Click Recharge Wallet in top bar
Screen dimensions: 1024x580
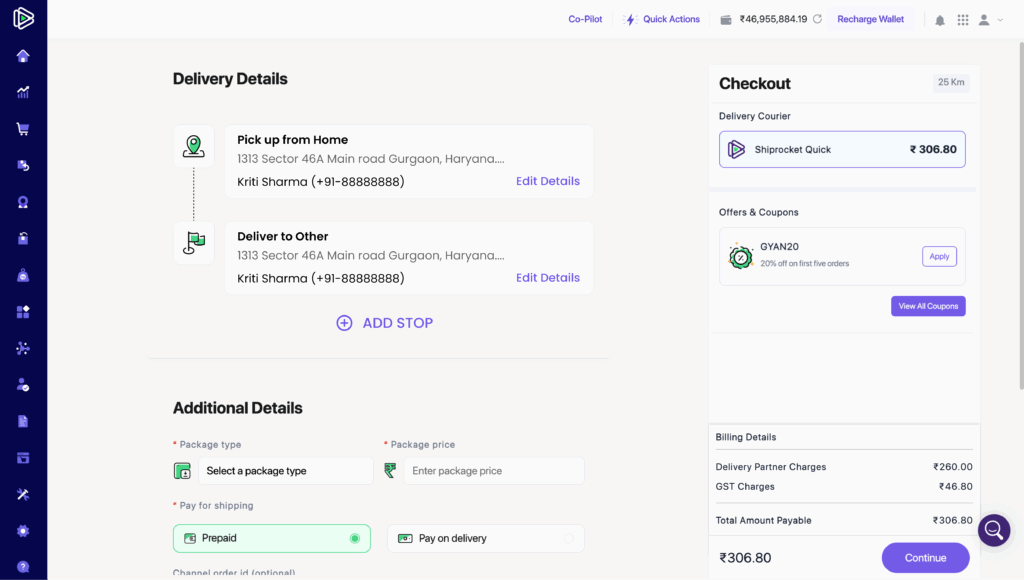pyautogui.click(x=870, y=19)
